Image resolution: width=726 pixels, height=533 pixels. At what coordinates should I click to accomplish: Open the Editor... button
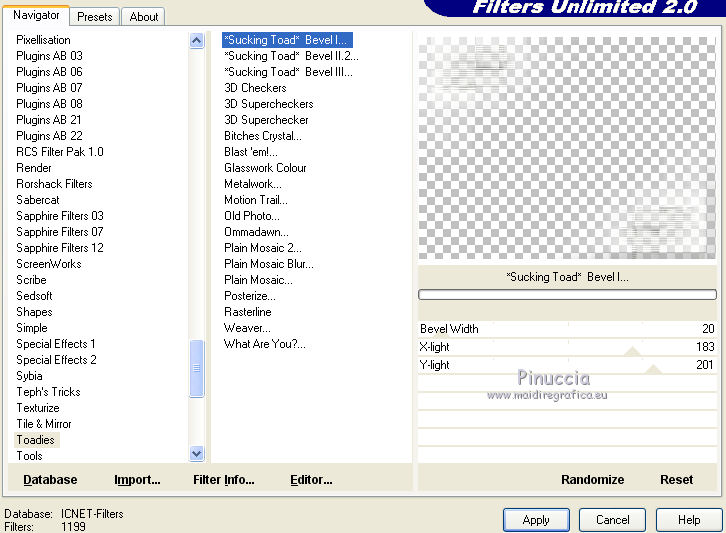point(311,480)
